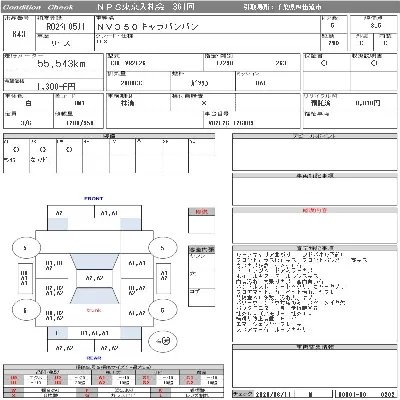Click the spare tire circle icon
Screen dimensions: 400x400
(163, 341)
